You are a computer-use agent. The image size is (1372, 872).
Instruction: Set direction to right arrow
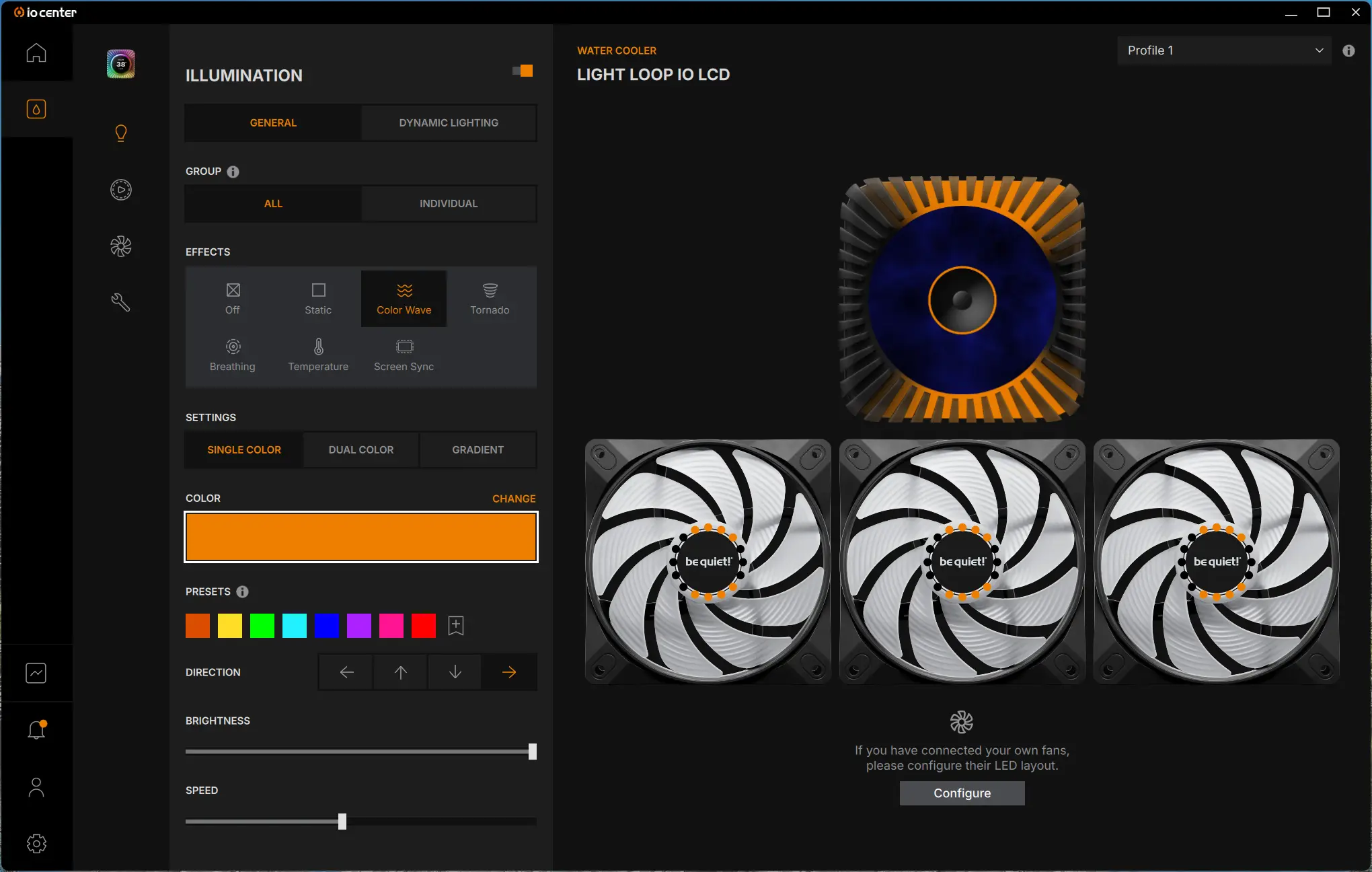[509, 672]
